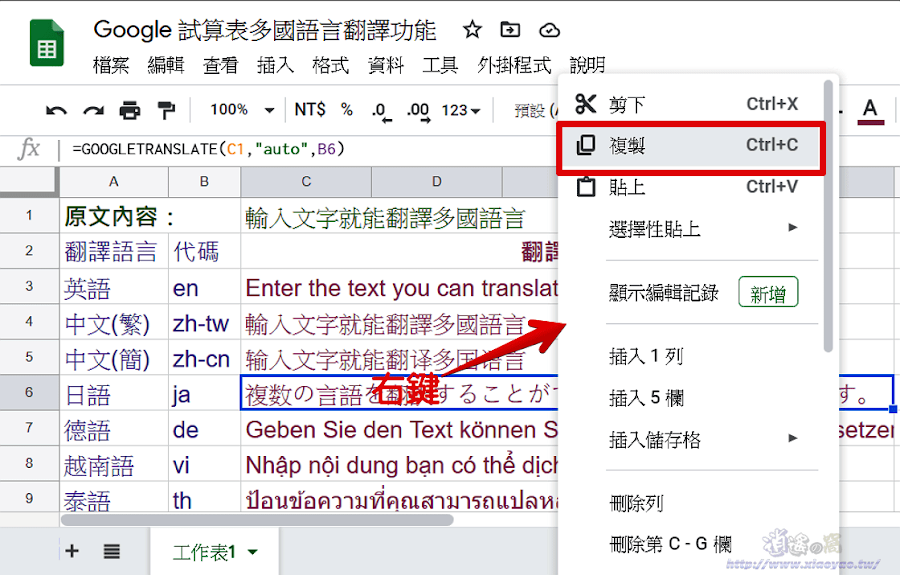
Task: Open the 工具 menu
Action: tap(440, 65)
